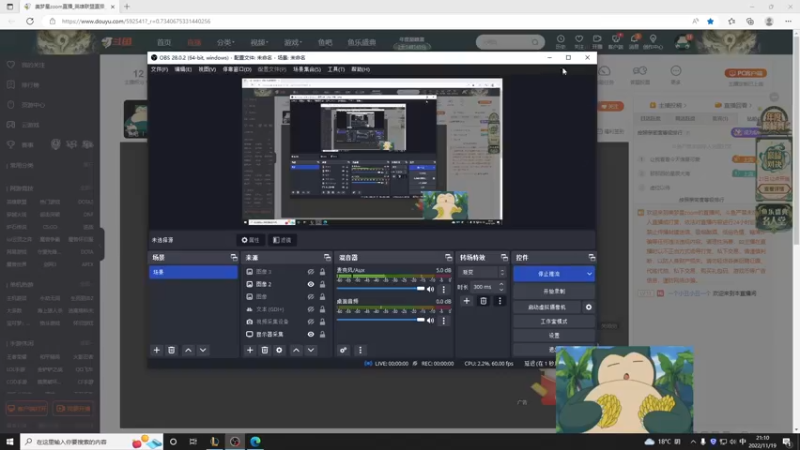Viewport: 800px width, 450px height.
Task: Switch to the Edge browser on the taskbar
Action: pos(255,442)
